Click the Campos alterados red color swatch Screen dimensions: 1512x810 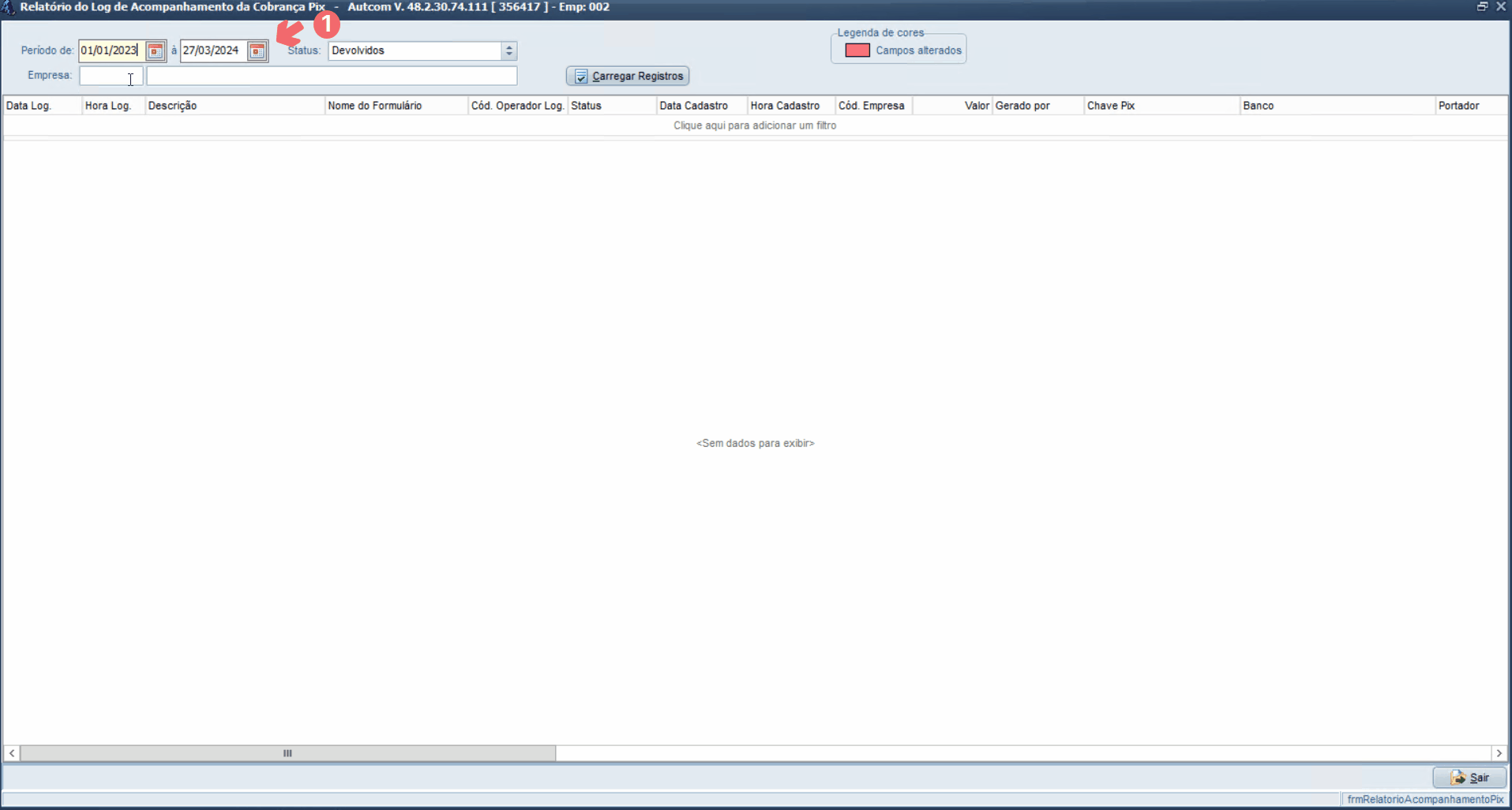(x=857, y=51)
